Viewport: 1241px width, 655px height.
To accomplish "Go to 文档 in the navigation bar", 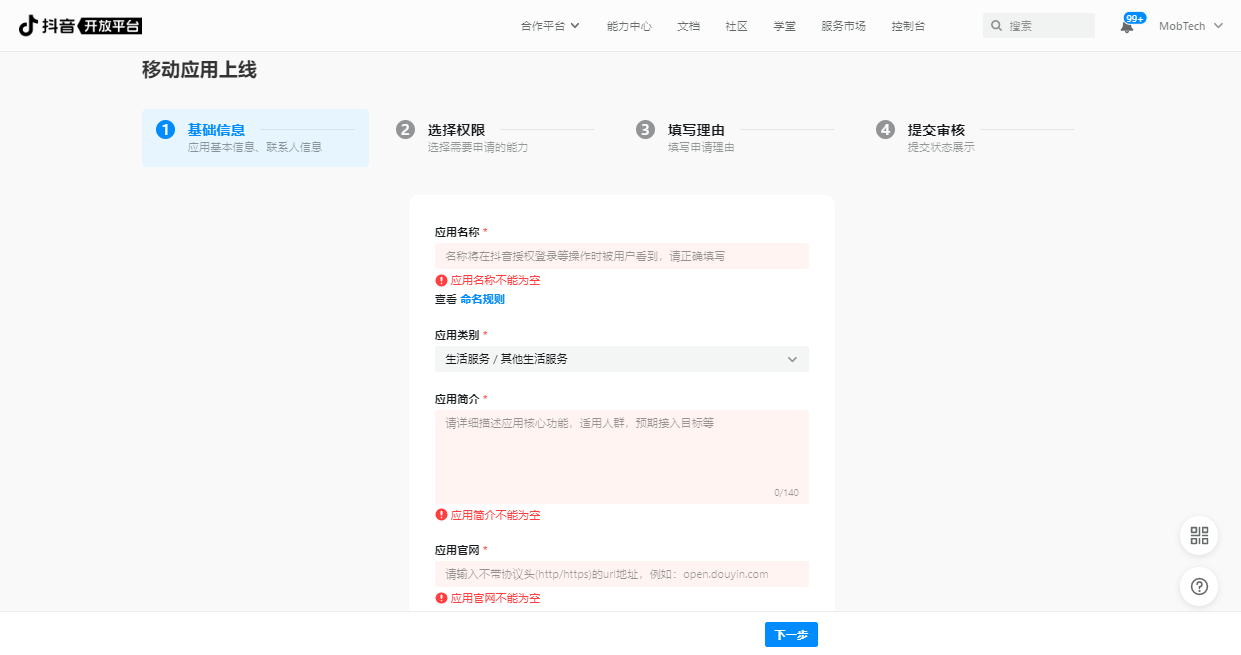I will [x=688, y=26].
